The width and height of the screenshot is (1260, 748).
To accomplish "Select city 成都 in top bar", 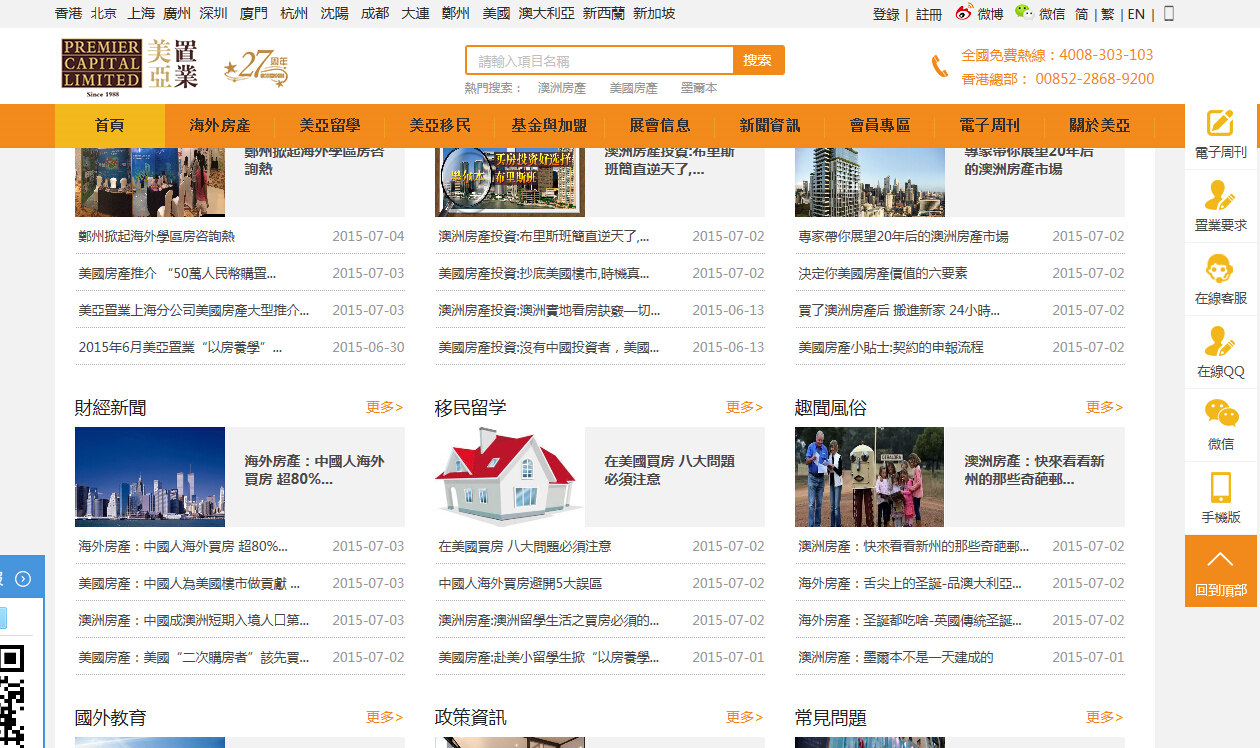I will coord(375,13).
